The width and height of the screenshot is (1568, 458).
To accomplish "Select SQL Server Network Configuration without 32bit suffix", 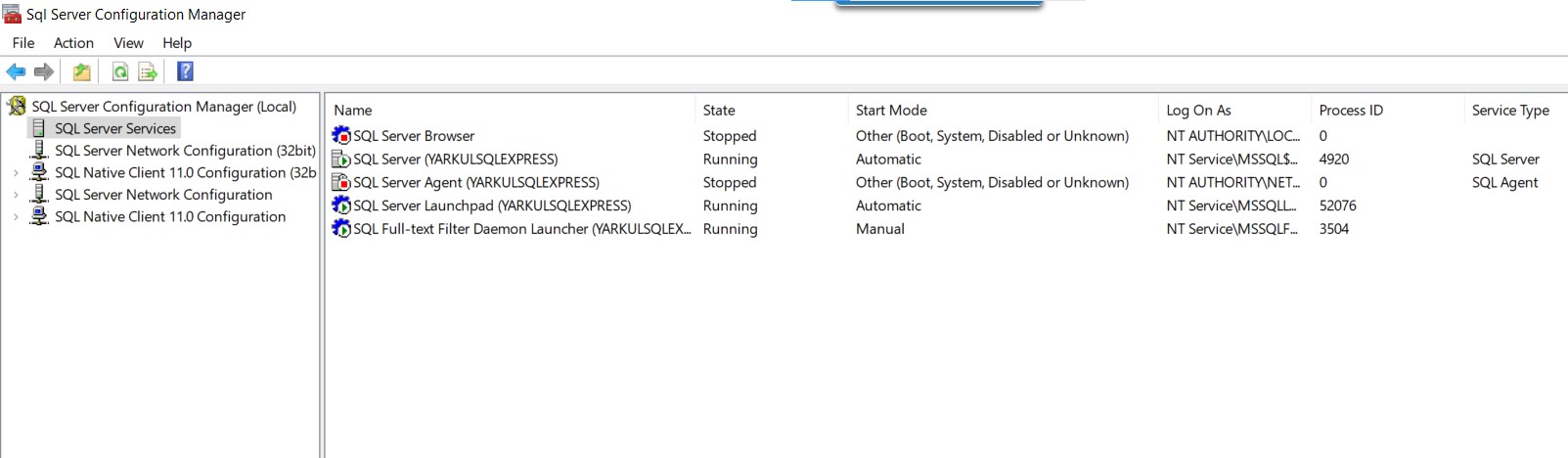I will coord(163,194).
